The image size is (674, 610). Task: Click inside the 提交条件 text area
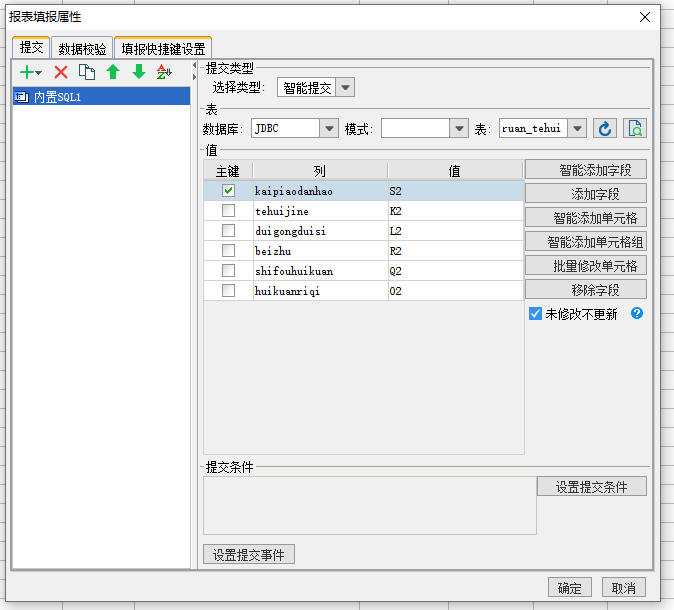(370, 505)
